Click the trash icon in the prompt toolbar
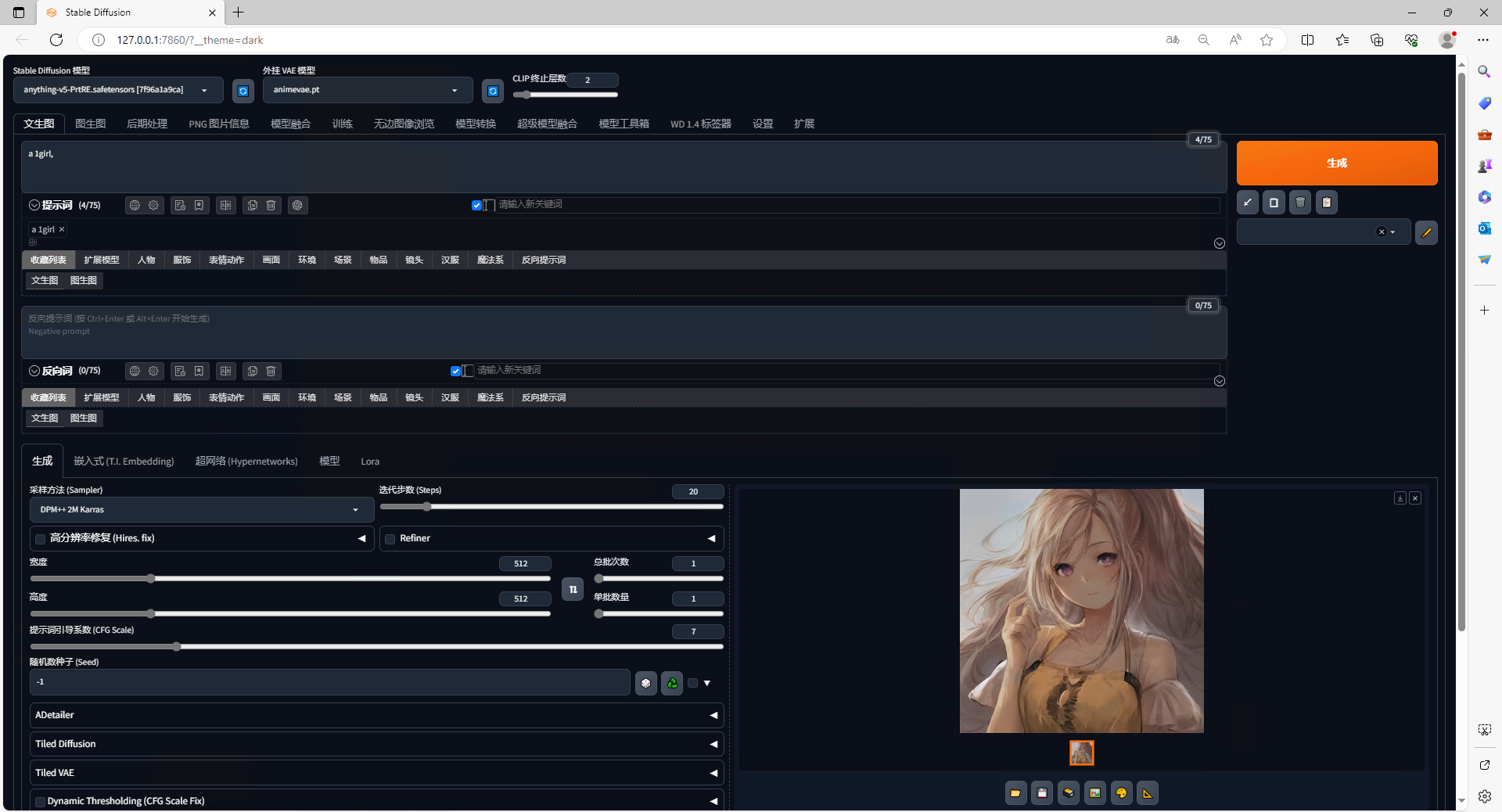This screenshot has width=1502, height=812. point(271,206)
